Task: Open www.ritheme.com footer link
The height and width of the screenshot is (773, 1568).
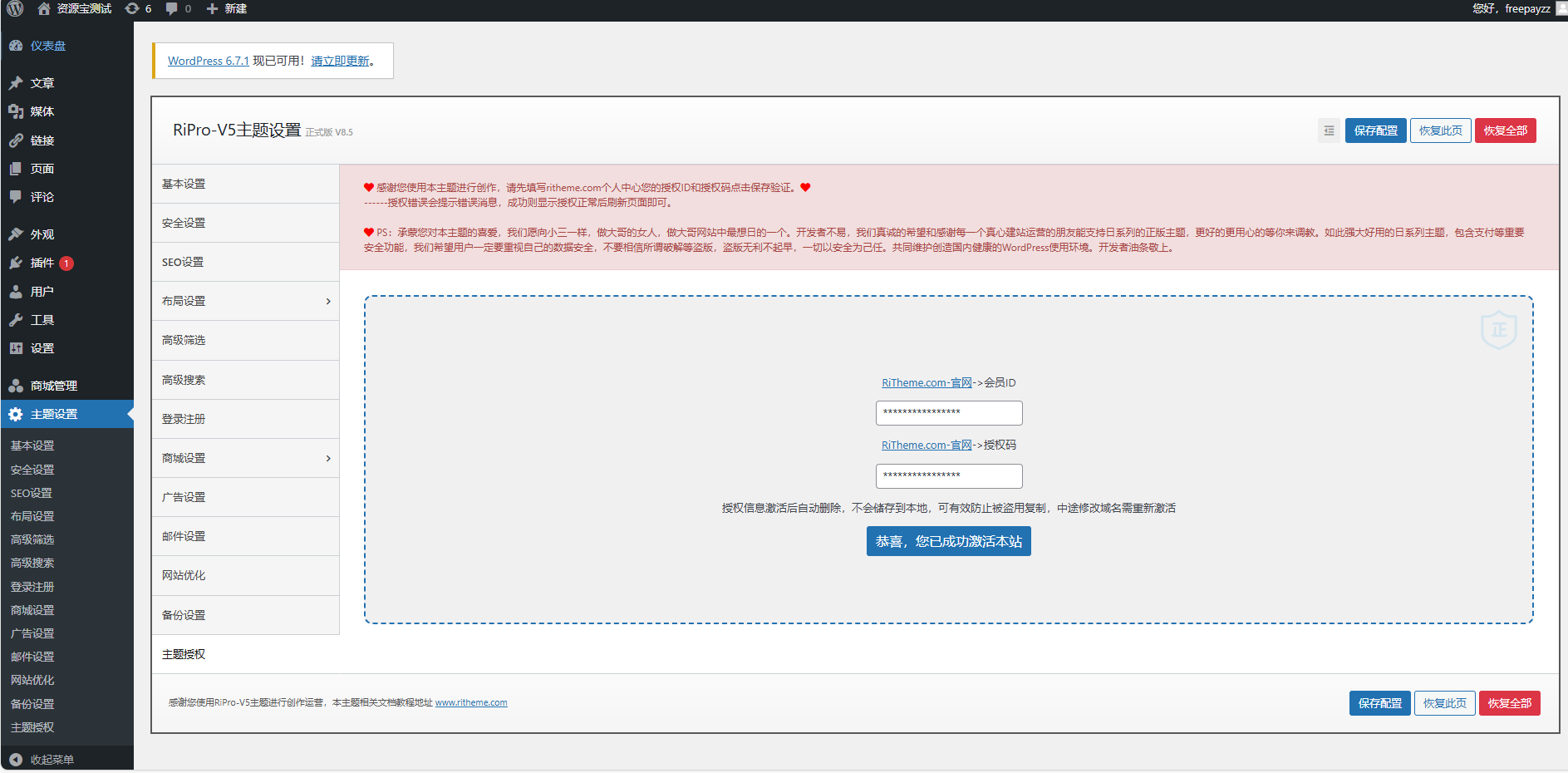Action: point(471,702)
